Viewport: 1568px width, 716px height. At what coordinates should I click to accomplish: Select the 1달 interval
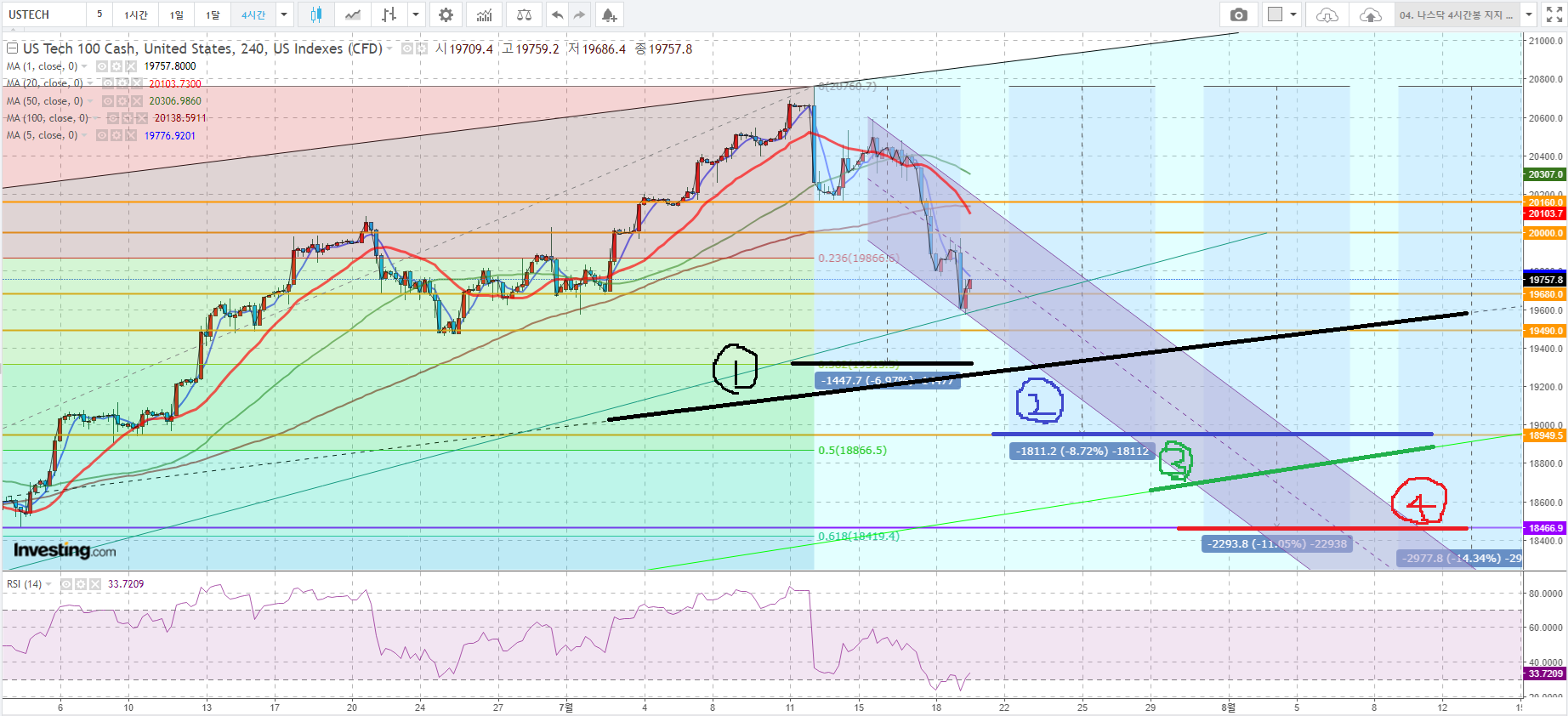[x=213, y=14]
